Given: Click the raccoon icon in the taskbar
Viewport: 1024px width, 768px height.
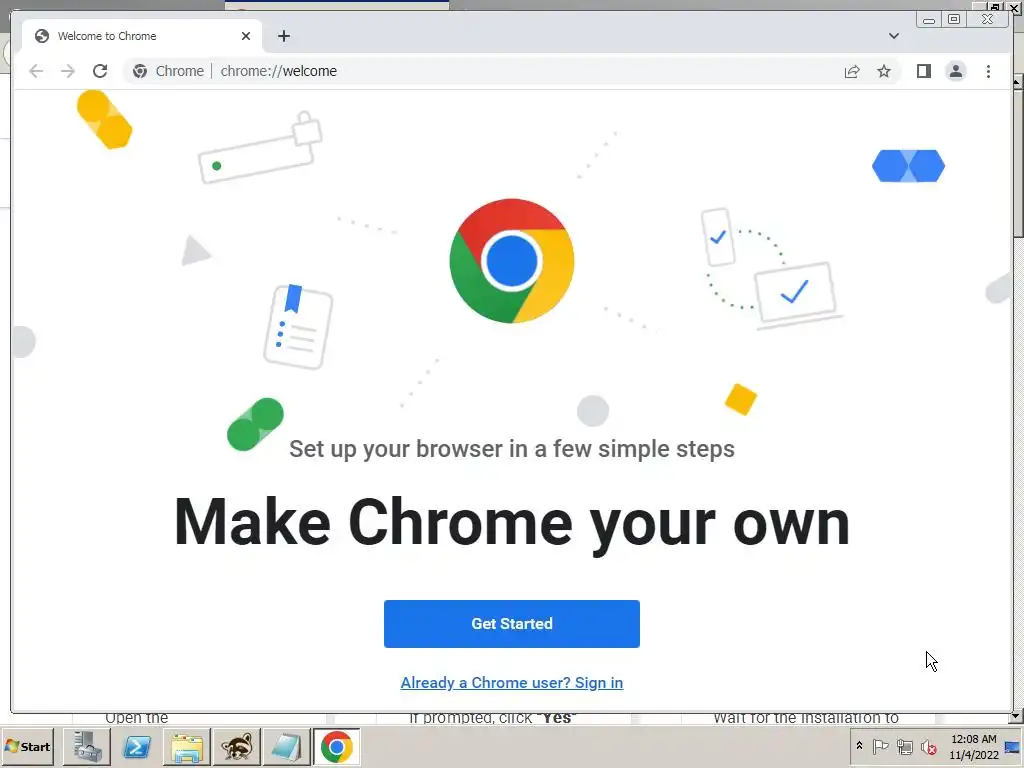Looking at the screenshot, I should pos(236,746).
